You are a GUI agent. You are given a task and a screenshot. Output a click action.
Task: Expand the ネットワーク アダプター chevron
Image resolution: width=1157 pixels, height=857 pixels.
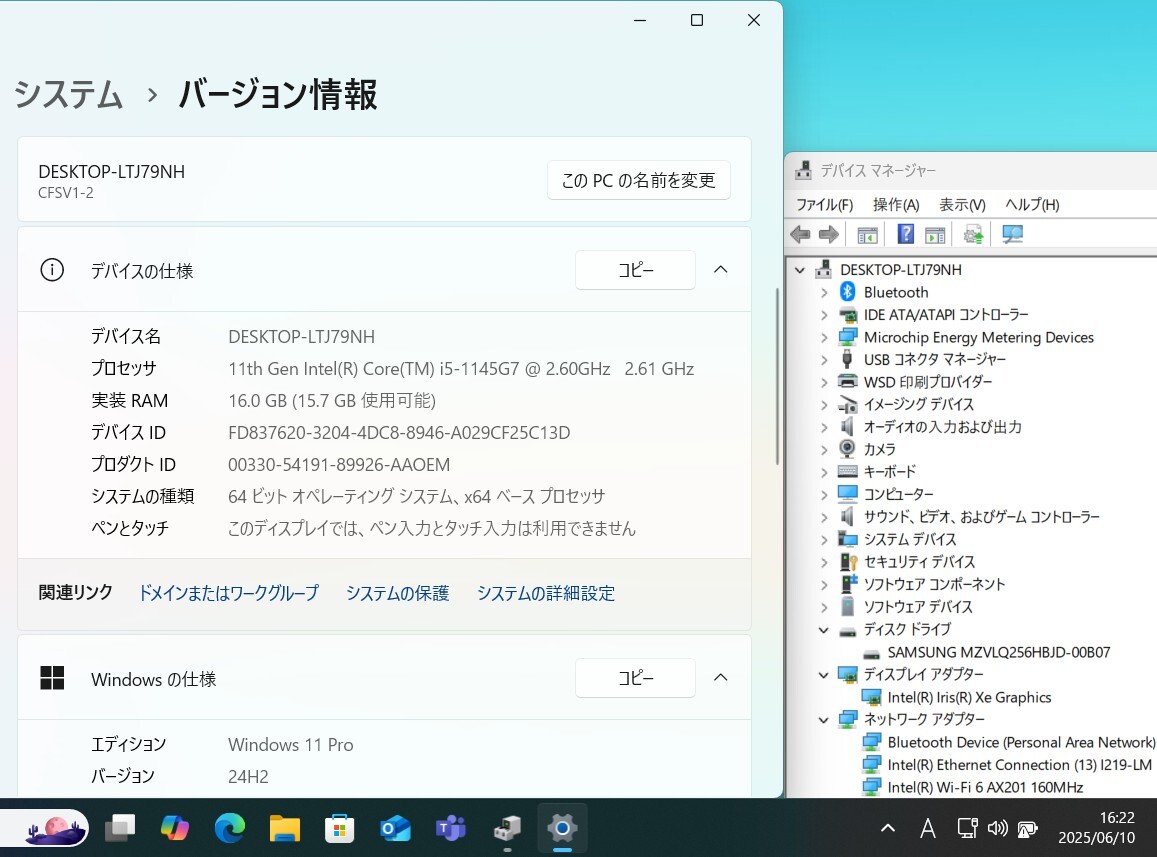point(823,719)
